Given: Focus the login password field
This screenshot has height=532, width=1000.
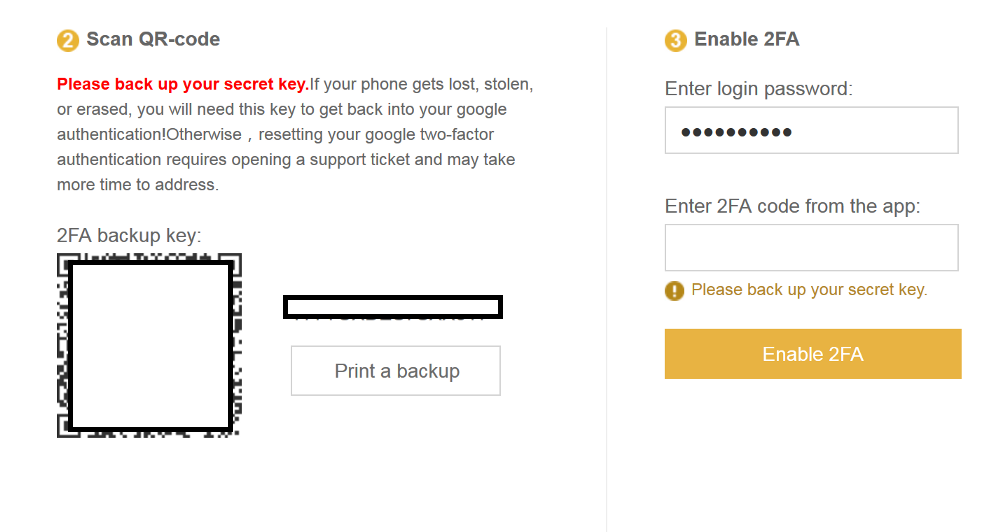Looking at the screenshot, I should (811, 130).
